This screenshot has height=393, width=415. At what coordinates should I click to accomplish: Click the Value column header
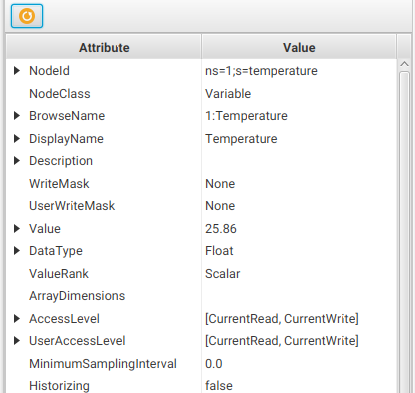(299, 47)
